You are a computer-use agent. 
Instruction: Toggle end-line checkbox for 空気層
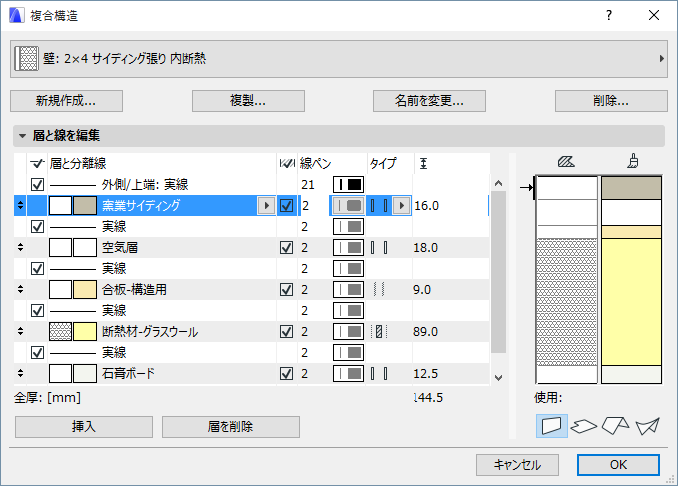[287, 248]
